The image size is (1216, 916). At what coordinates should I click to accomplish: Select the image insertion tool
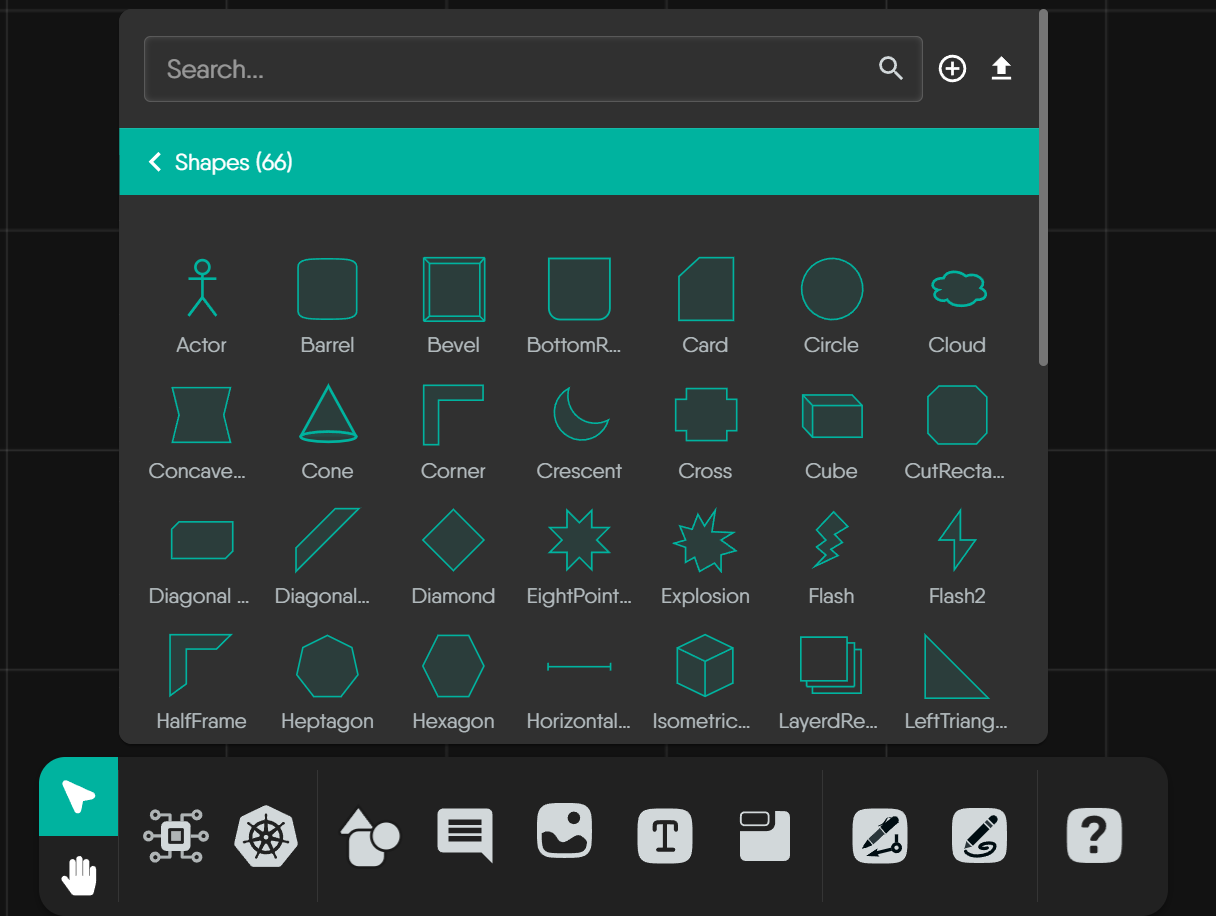(564, 838)
